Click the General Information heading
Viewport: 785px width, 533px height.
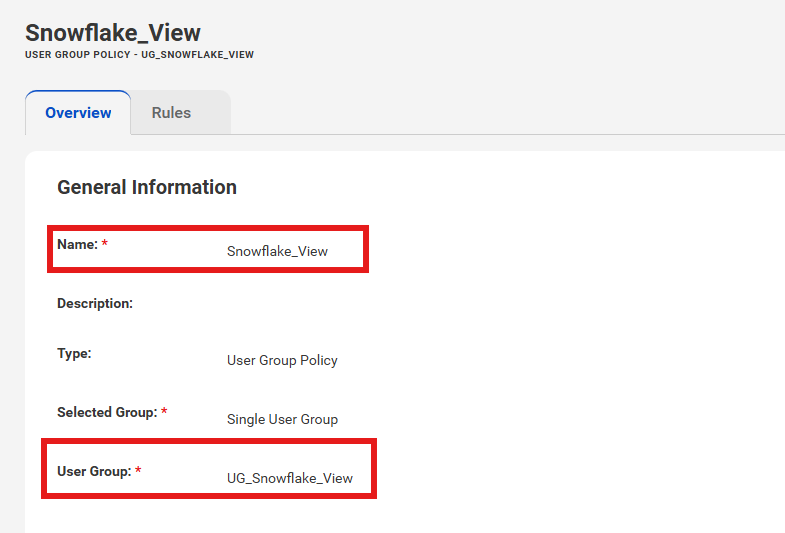147,187
